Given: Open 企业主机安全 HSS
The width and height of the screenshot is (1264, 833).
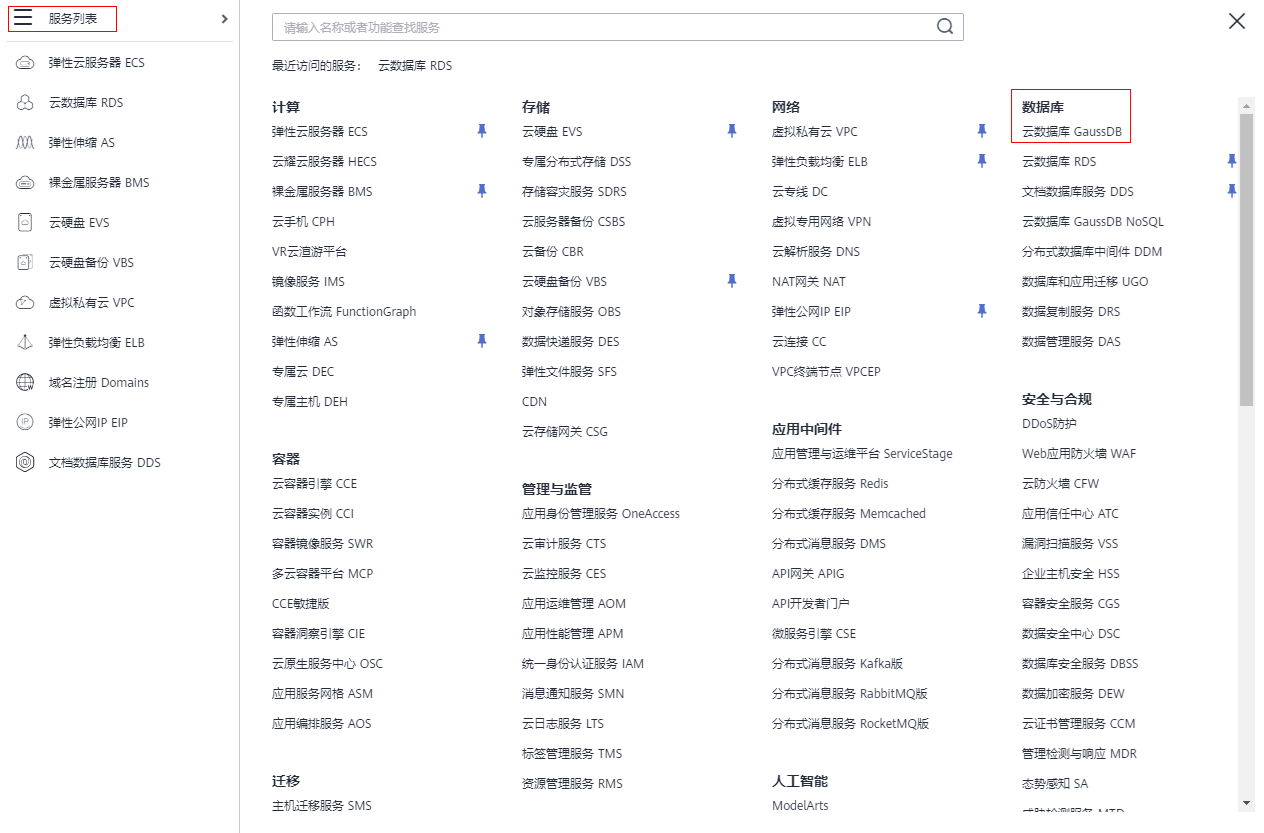Looking at the screenshot, I should click(1071, 573).
